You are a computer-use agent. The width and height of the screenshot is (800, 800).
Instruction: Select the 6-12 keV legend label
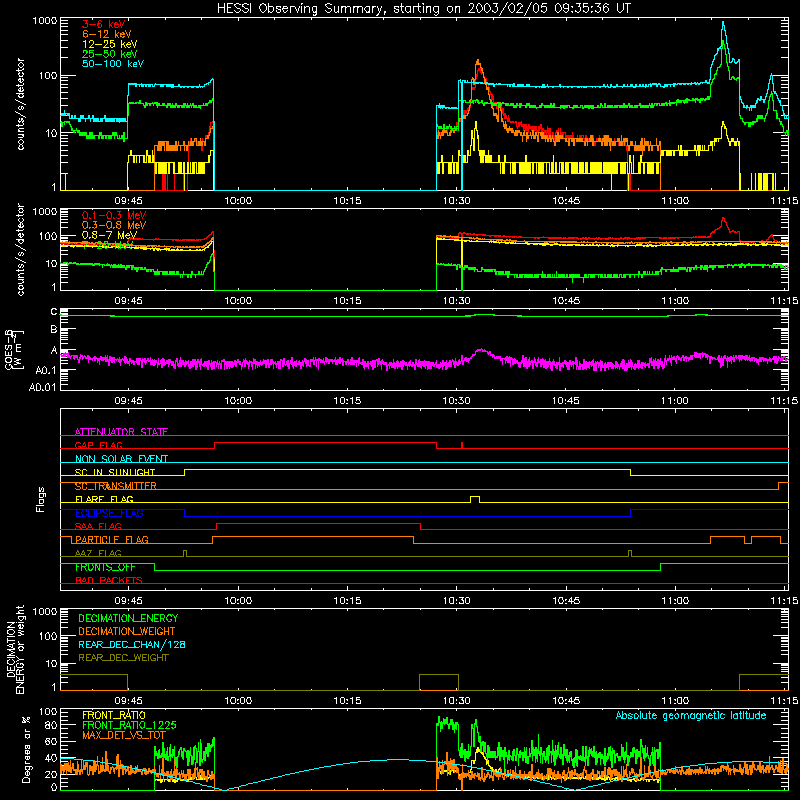point(106,34)
